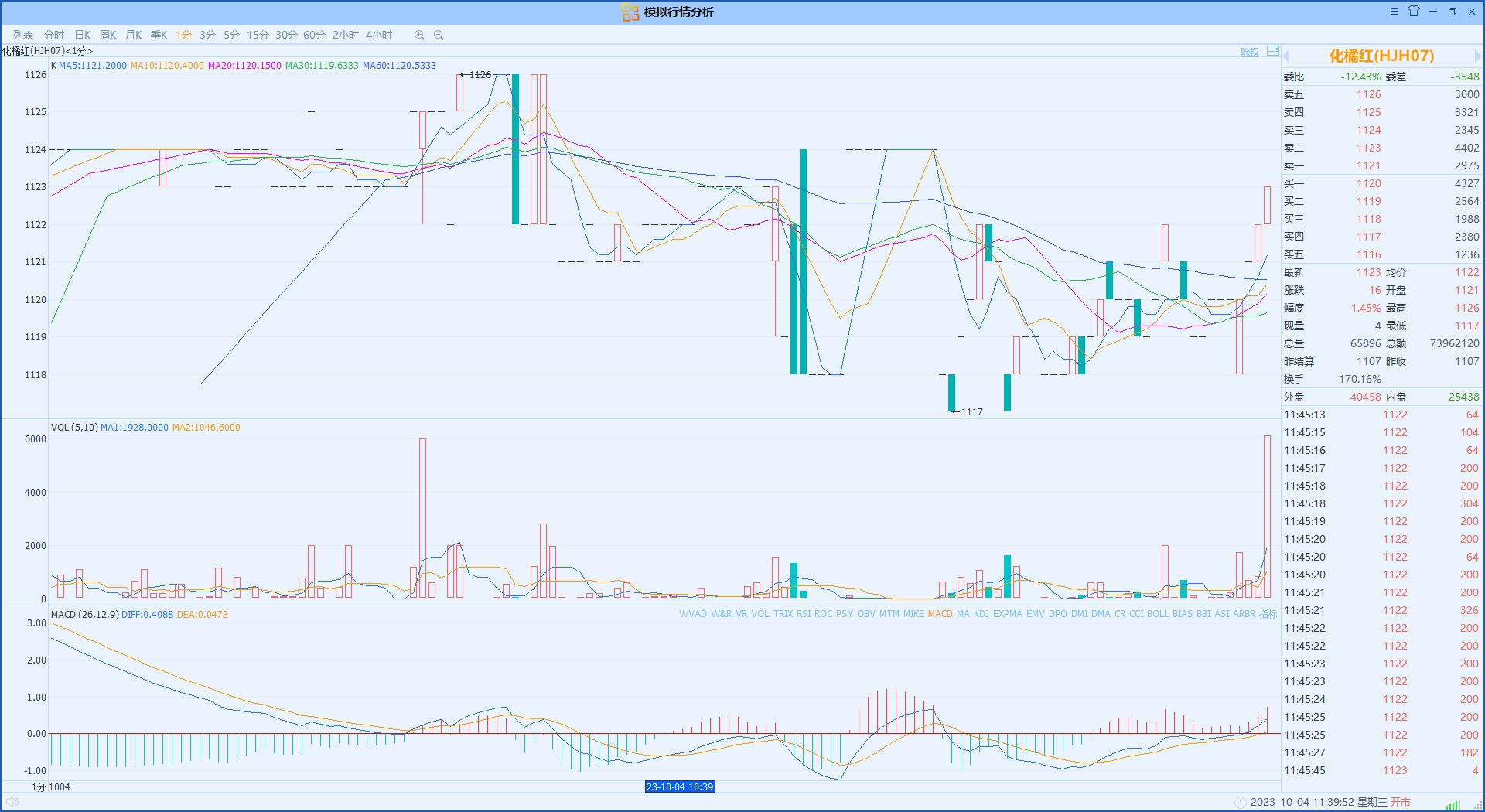Click the 卖一 price 1121
1485x812 pixels.
1368,165
